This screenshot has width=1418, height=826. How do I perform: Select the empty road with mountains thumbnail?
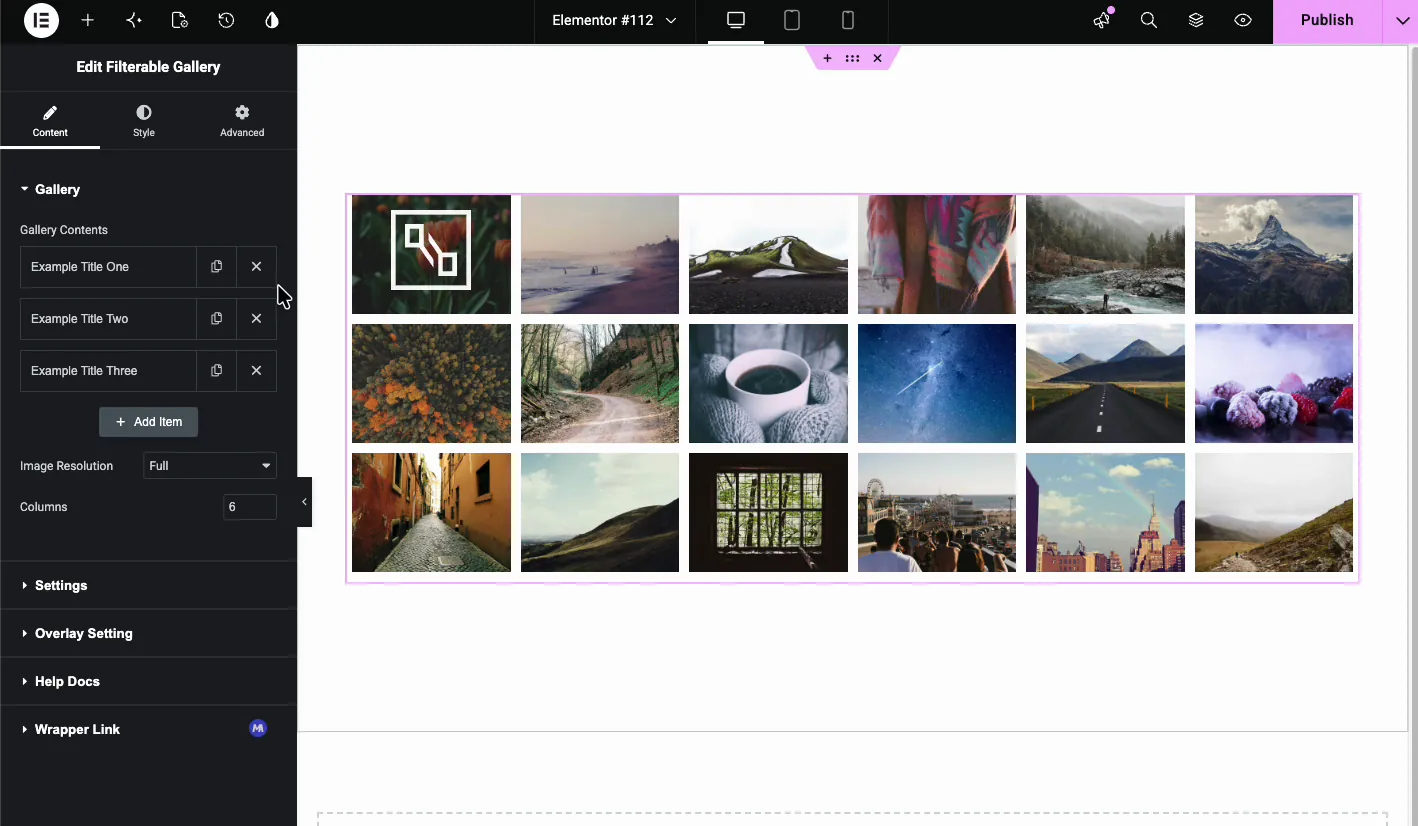coord(1105,383)
